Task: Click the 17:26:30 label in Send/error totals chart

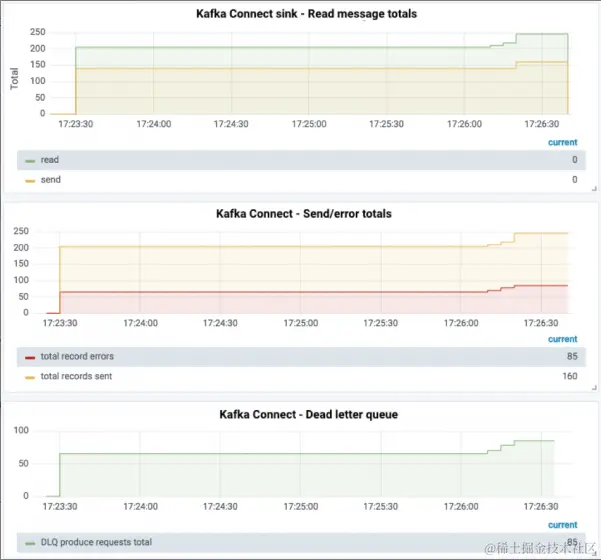Action: [x=541, y=323]
